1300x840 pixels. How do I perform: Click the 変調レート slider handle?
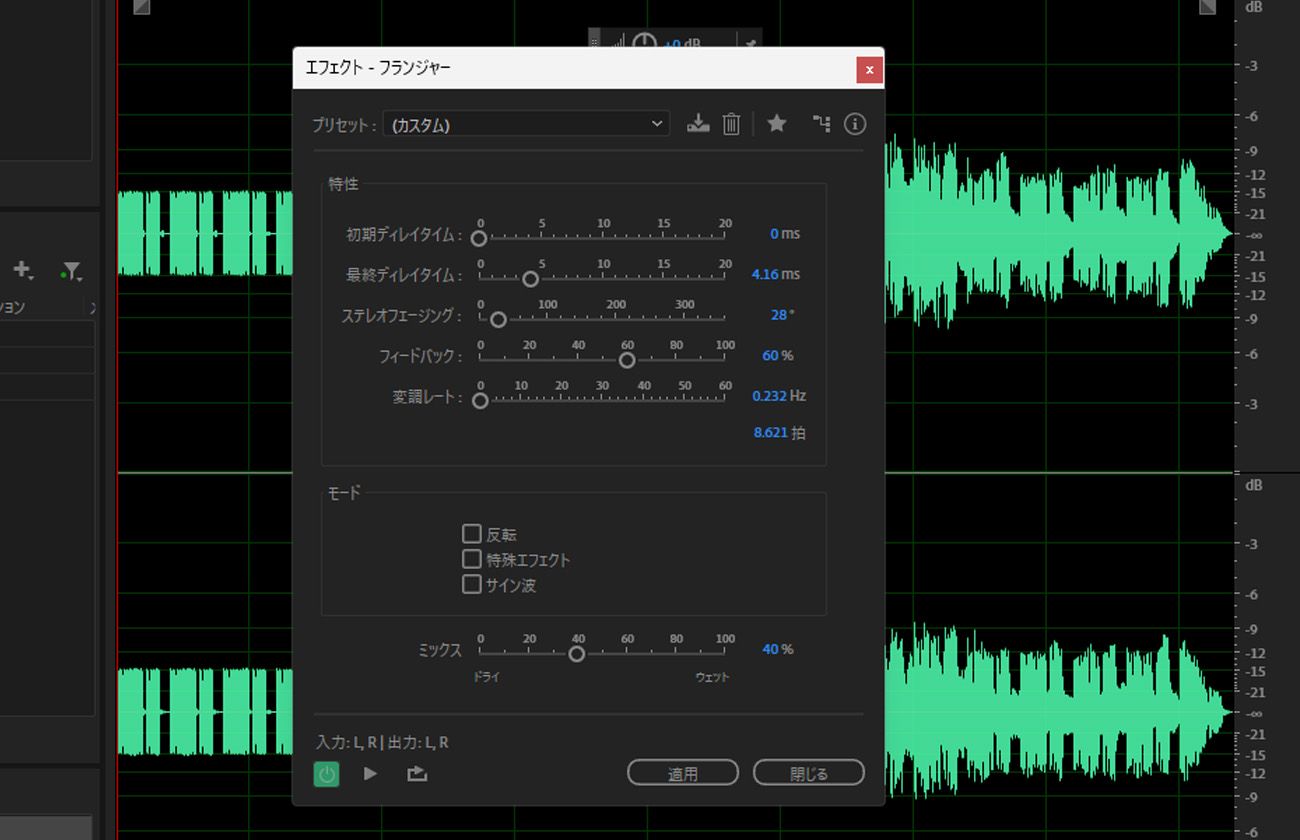point(480,401)
